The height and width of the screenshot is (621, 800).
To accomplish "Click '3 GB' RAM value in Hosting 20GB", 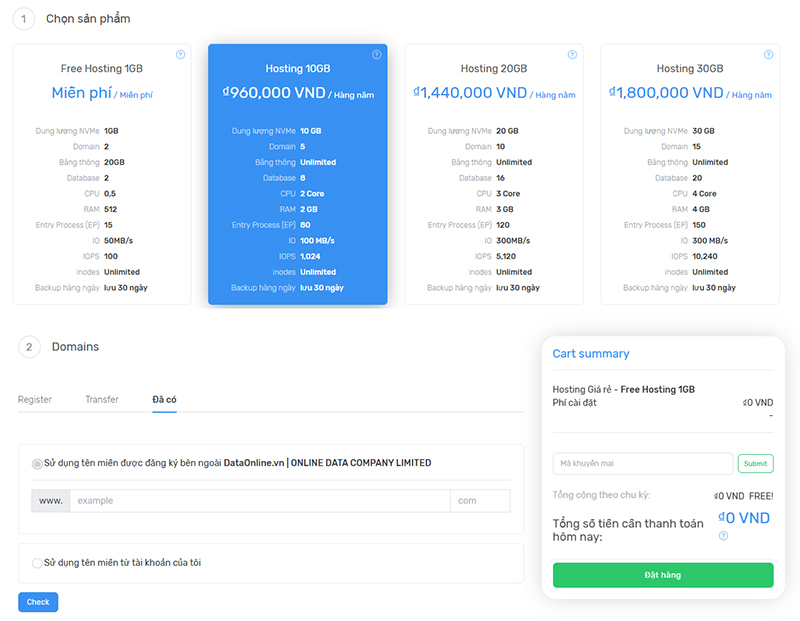I will [505, 209].
